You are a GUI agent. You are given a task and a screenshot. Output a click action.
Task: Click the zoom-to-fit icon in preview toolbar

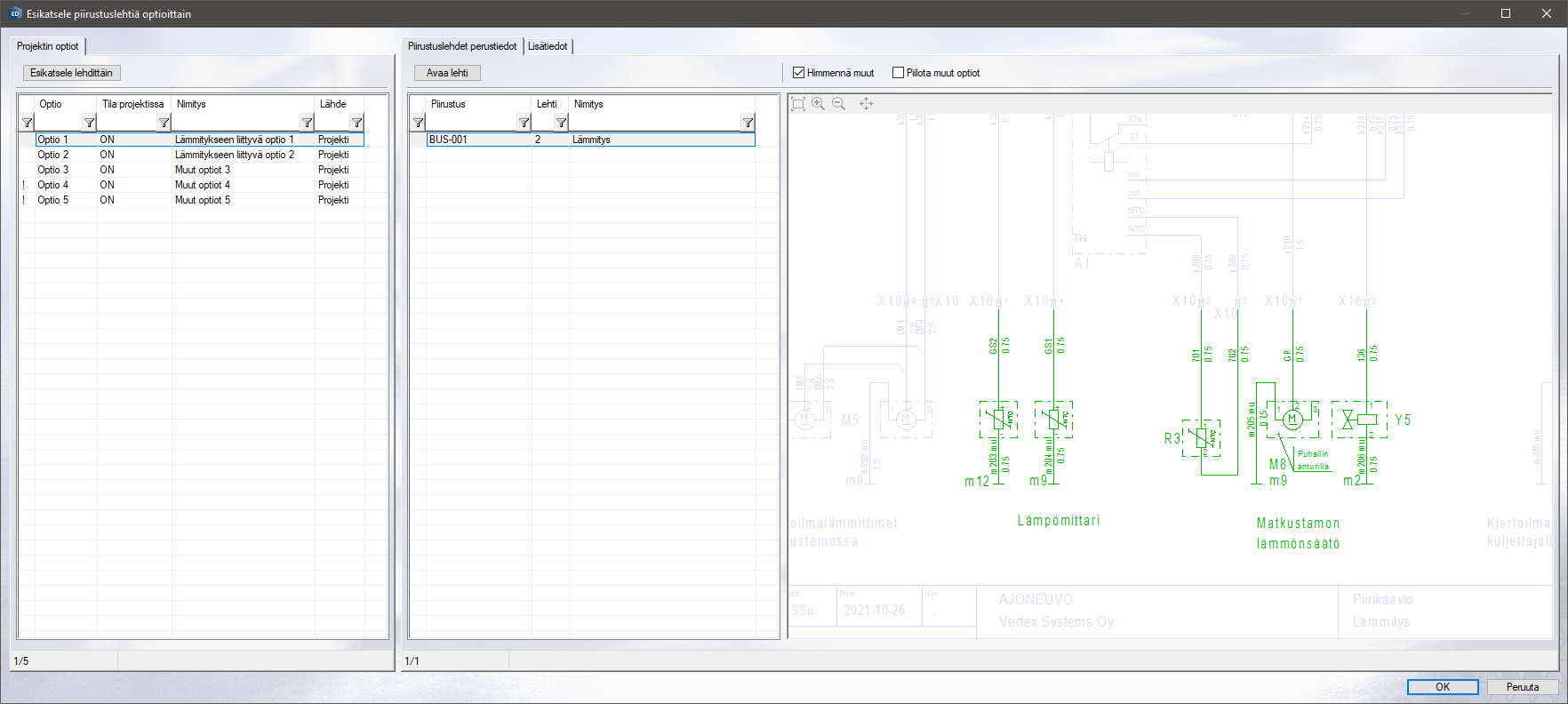click(x=798, y=104)
